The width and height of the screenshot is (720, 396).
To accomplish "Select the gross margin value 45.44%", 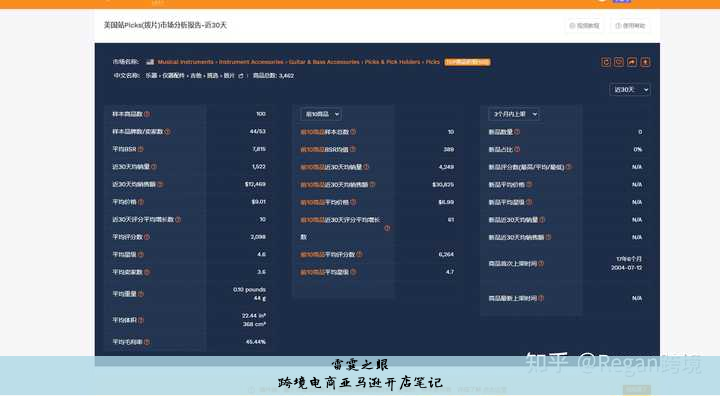I will coord(256,342).
